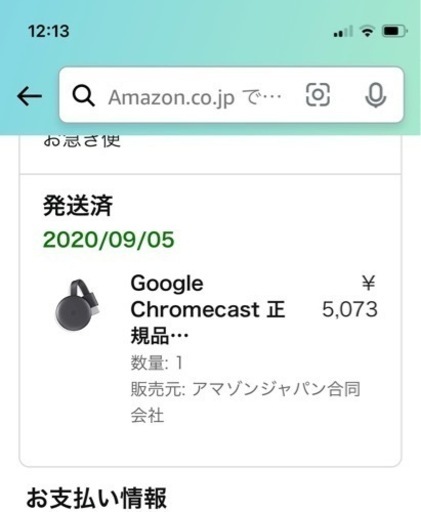
Task: Open seller アマゾンジャパン合同会社 link
Action: click(245, 402)
